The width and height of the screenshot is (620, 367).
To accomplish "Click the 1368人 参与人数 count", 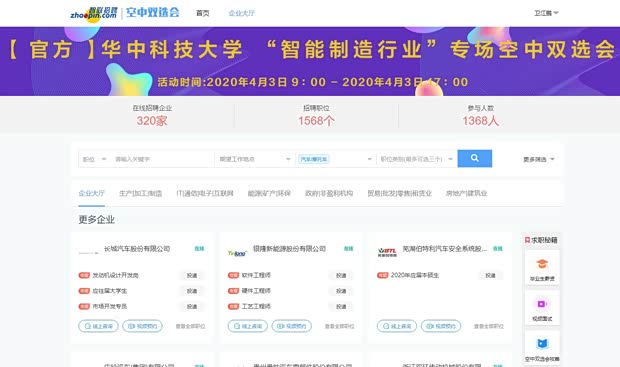I will click(480, 121).
